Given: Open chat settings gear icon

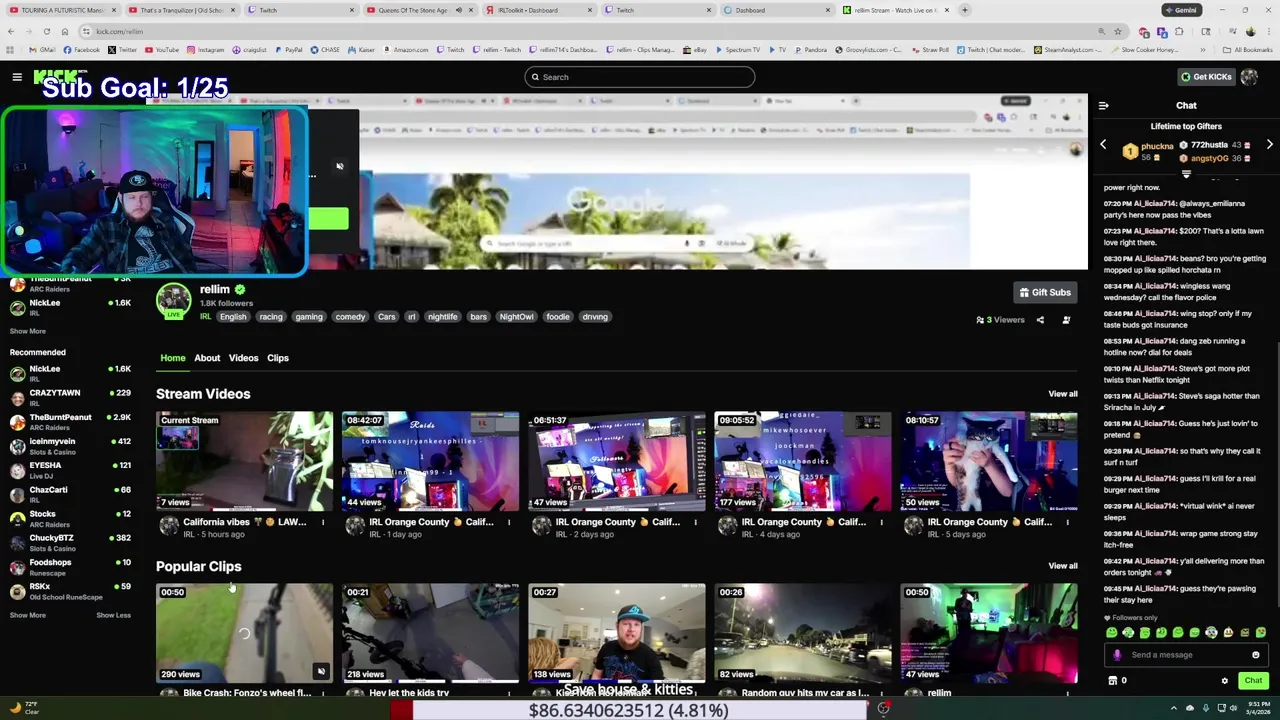Looking at the screenshot, I should (1224, 681).
